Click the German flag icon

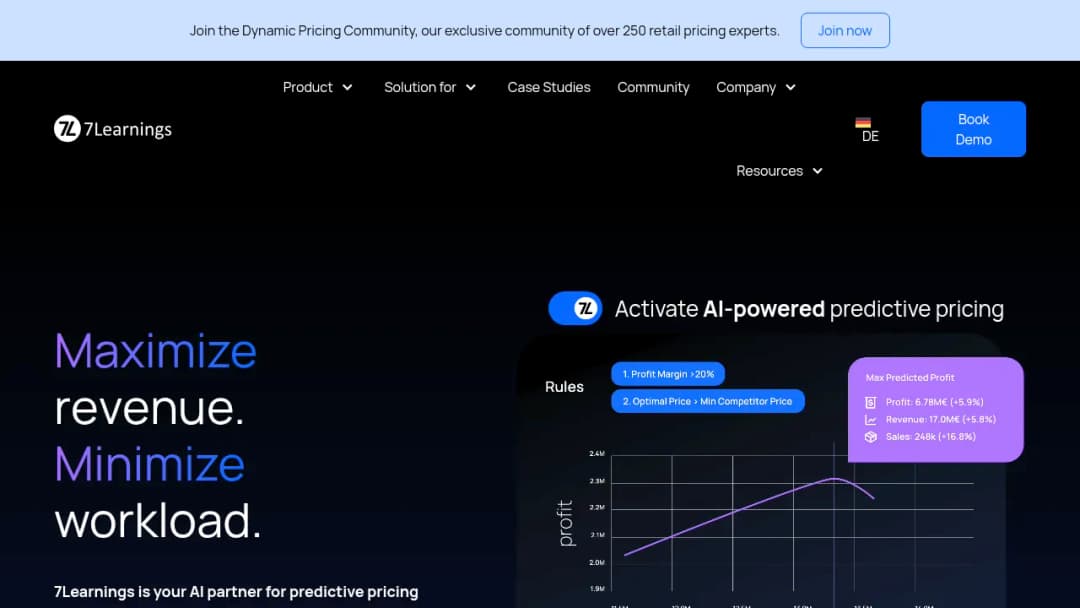(x=863, y=123)
